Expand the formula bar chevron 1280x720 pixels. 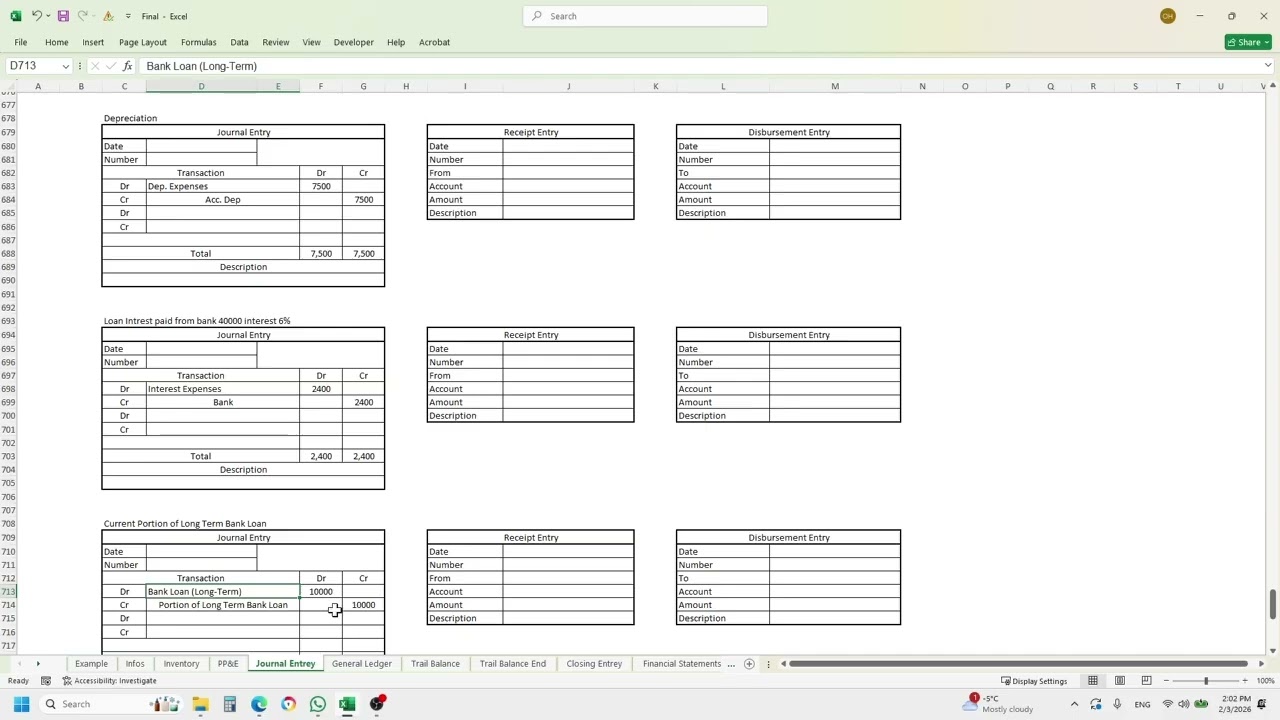click(x=1267, y=66)
